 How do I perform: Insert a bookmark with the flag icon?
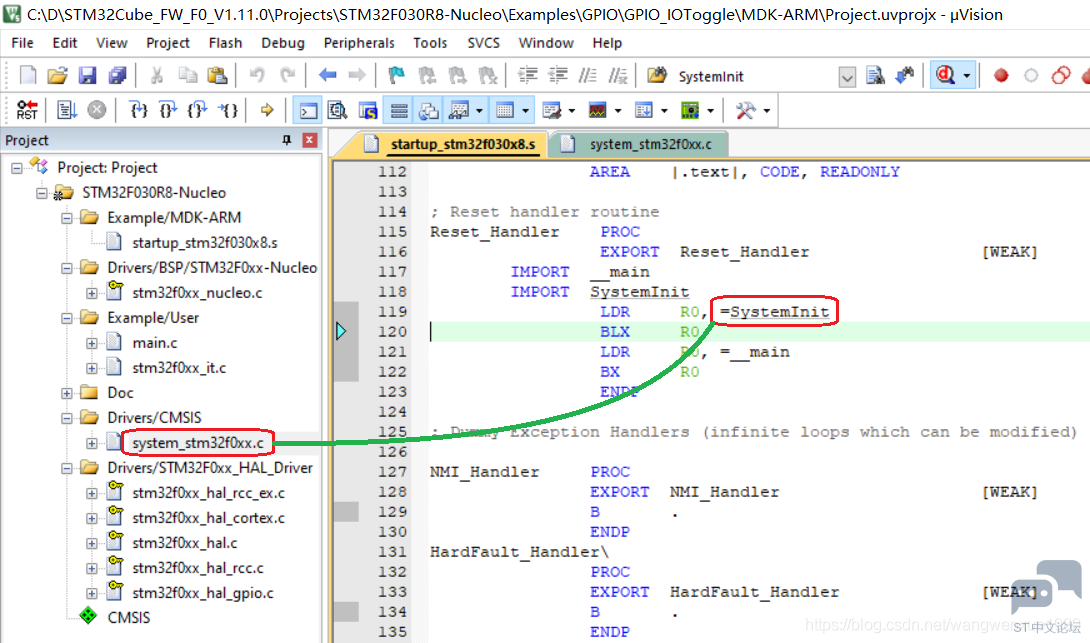point(396,75)
